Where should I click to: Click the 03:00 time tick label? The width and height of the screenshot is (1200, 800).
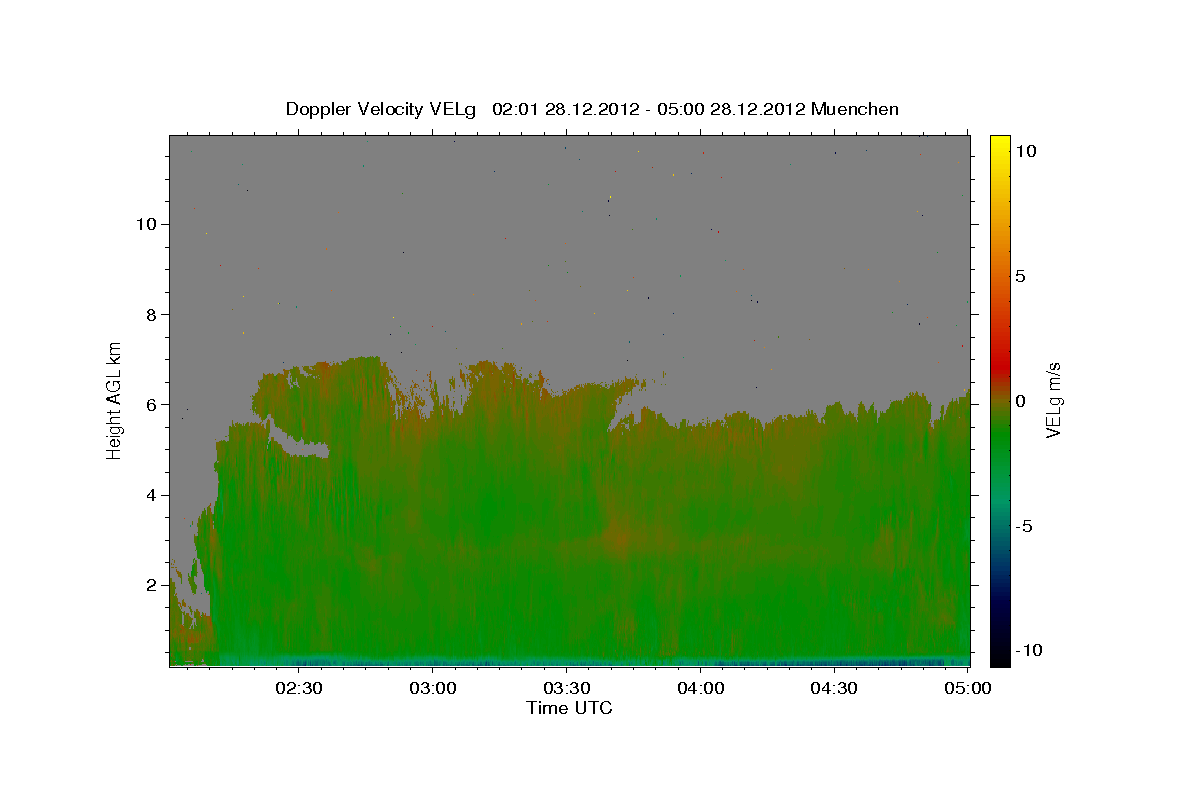point(433,688)
